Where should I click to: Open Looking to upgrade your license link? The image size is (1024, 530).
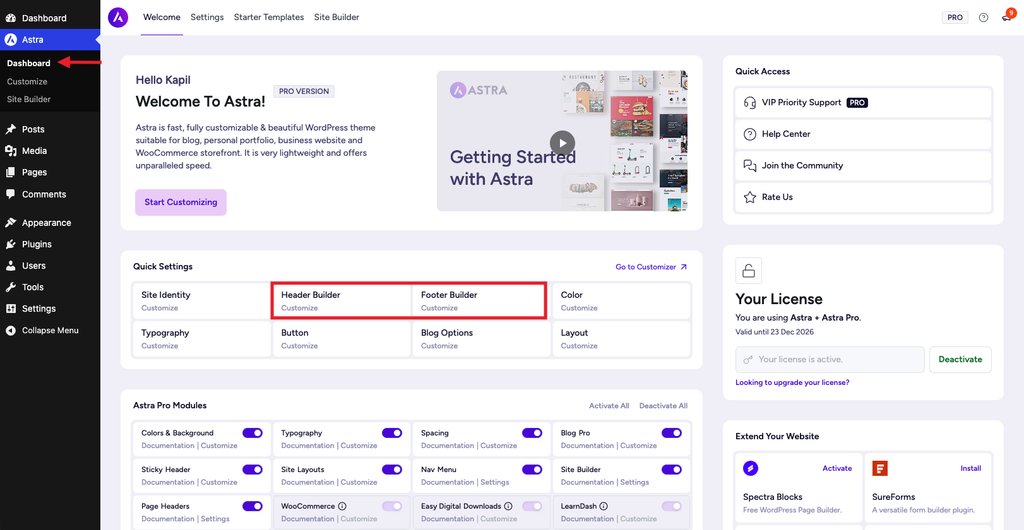[792, 382]
